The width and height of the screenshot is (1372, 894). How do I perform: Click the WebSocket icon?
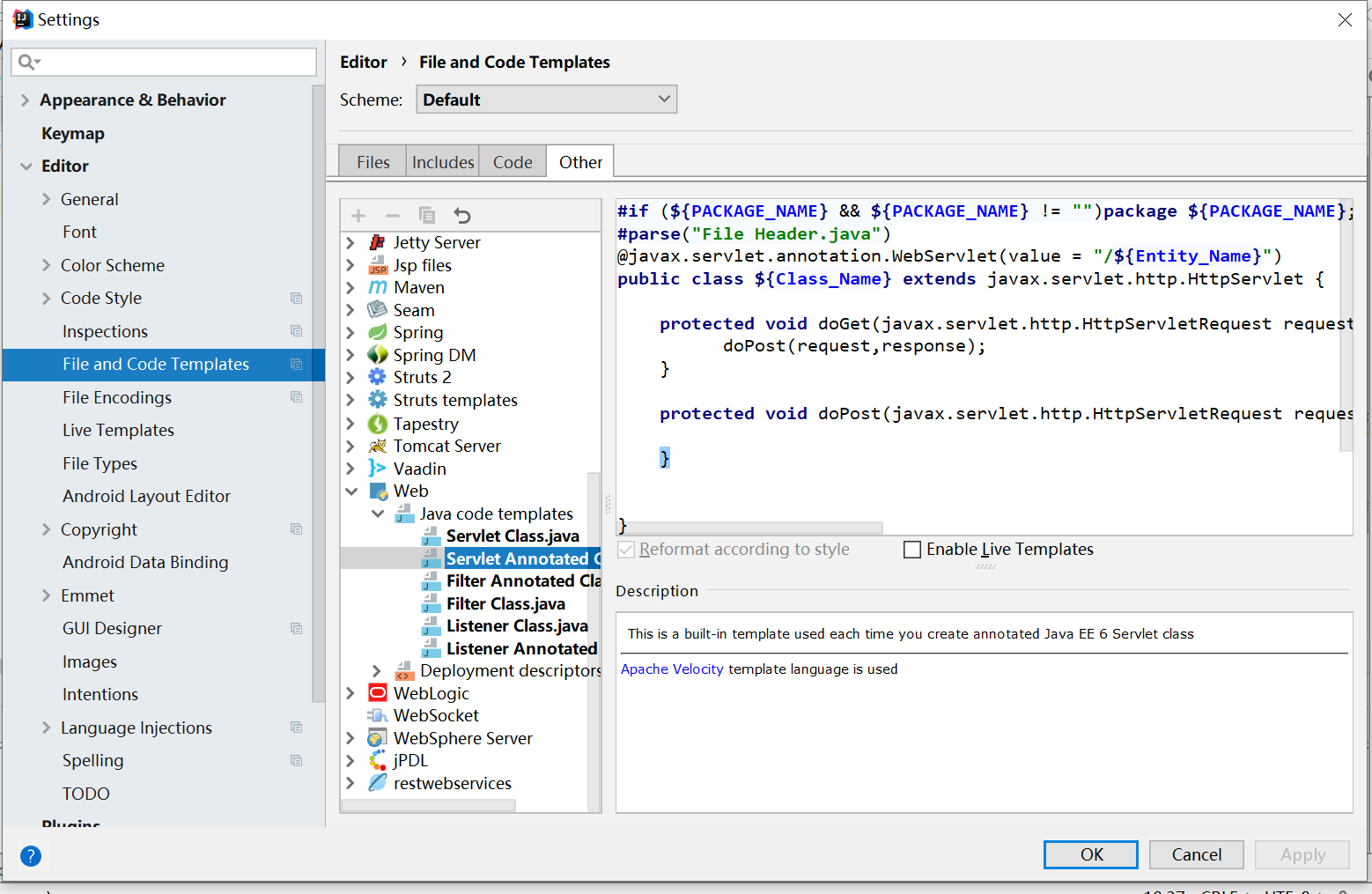click(378, 715)
